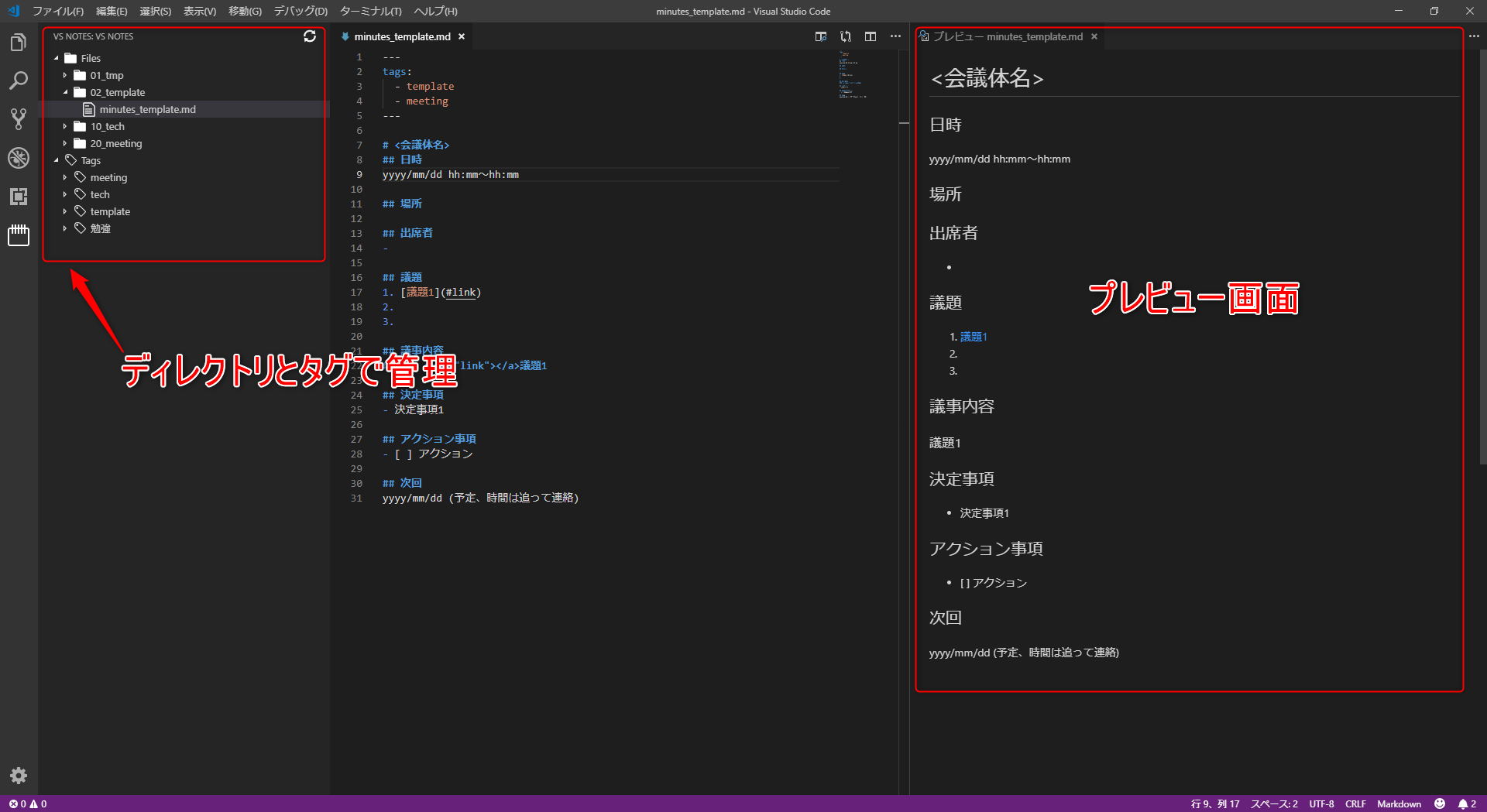Open the Search view icon

[19, 81]
